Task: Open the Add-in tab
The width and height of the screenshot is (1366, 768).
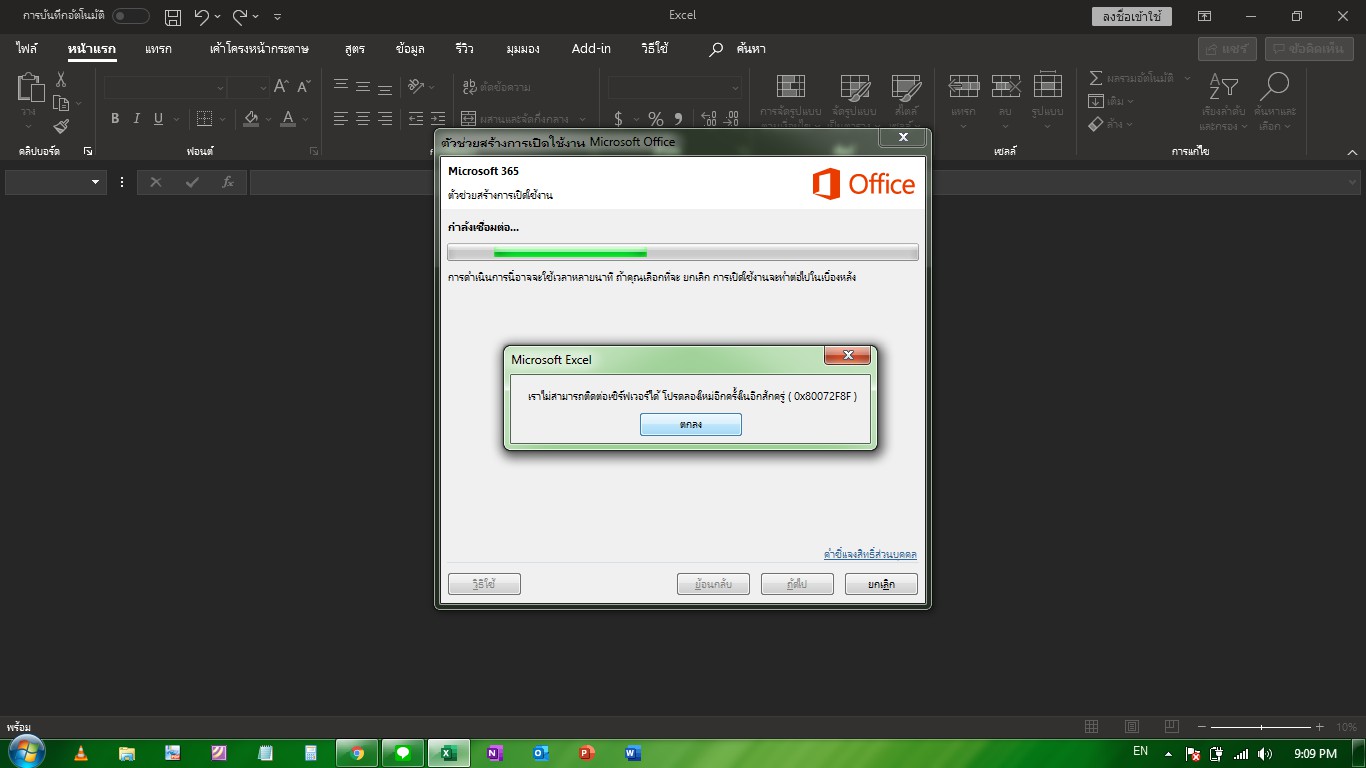Action: coord(591,49)
